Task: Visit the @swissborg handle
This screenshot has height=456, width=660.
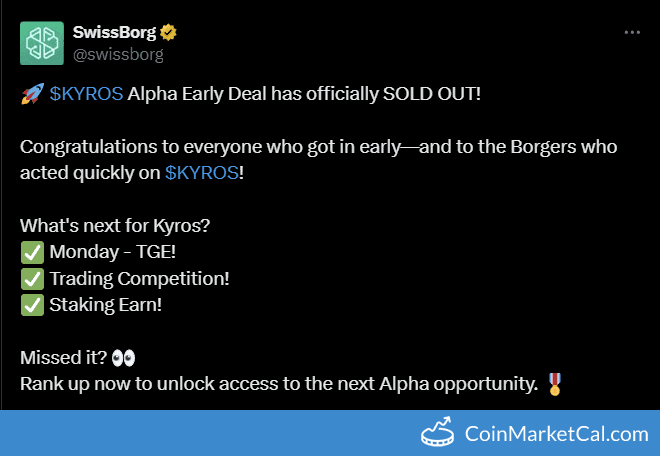Action: [118, 54]
